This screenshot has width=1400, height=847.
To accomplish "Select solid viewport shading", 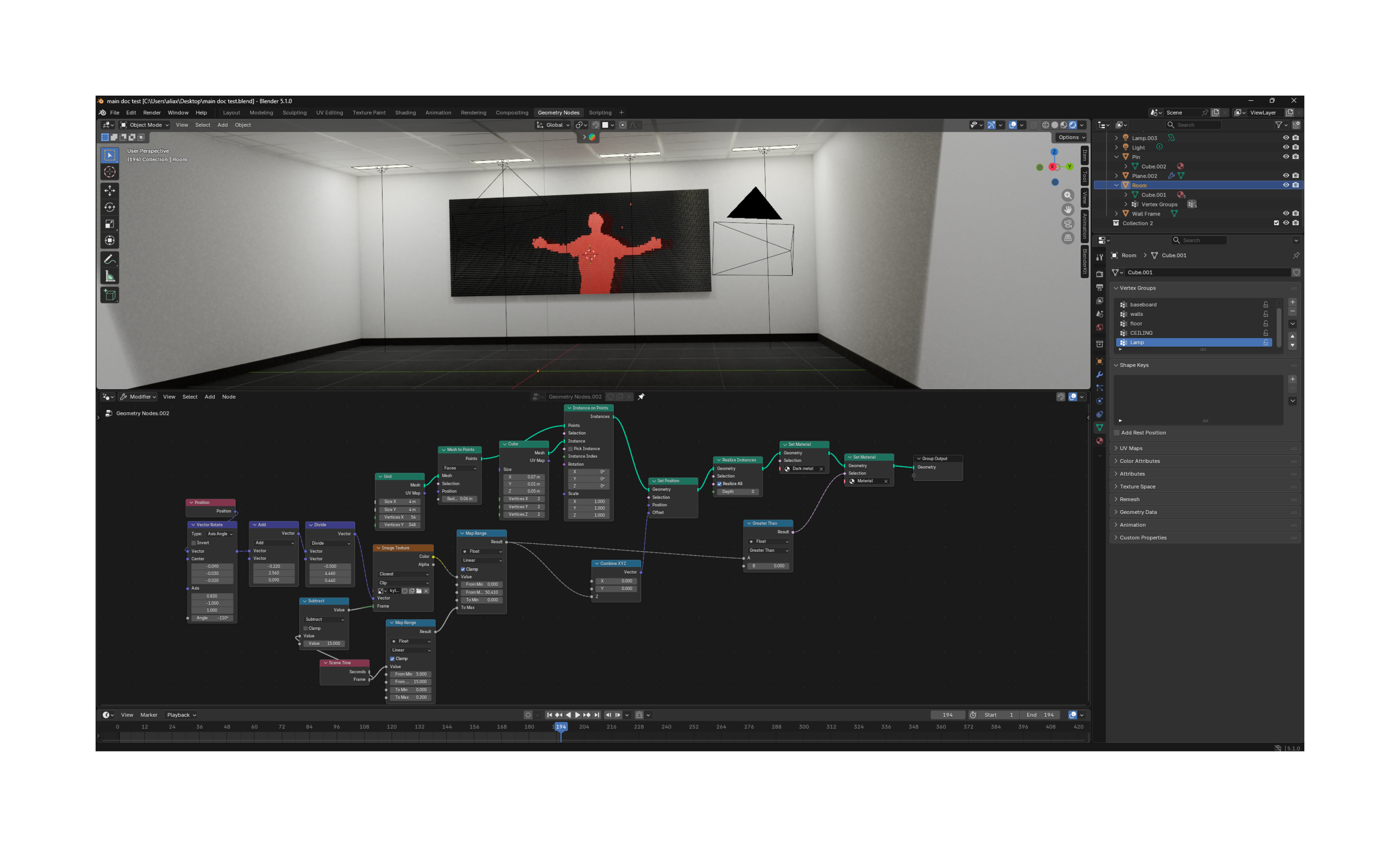I will [x=1055, y=125].
